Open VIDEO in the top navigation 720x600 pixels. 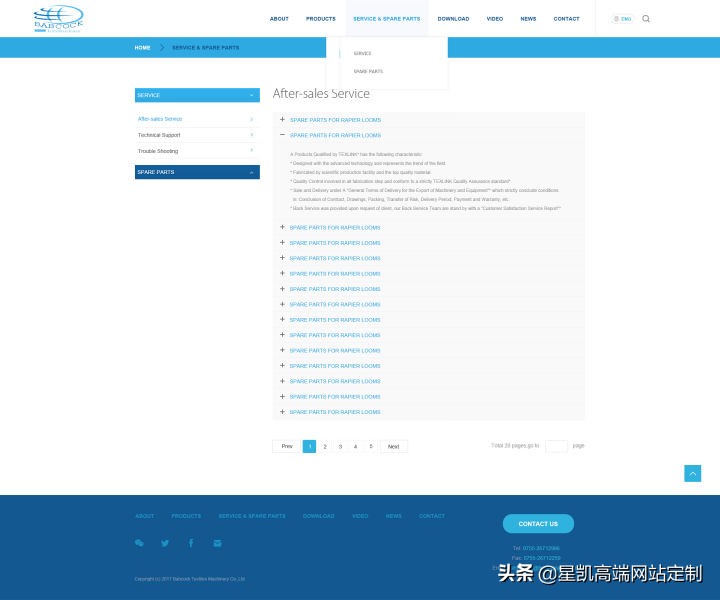[495, 19]
